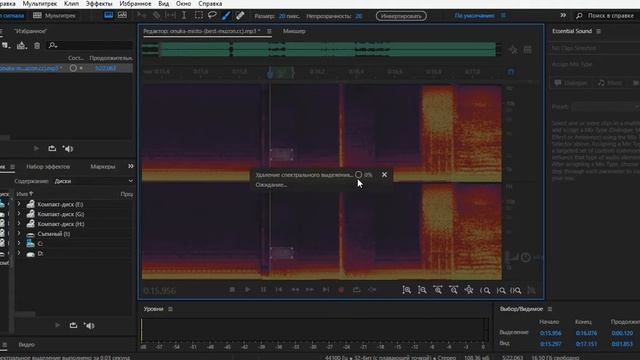This screenshot has width=640, height=360.
Task: Open the Окно menu
Action: 183,4
